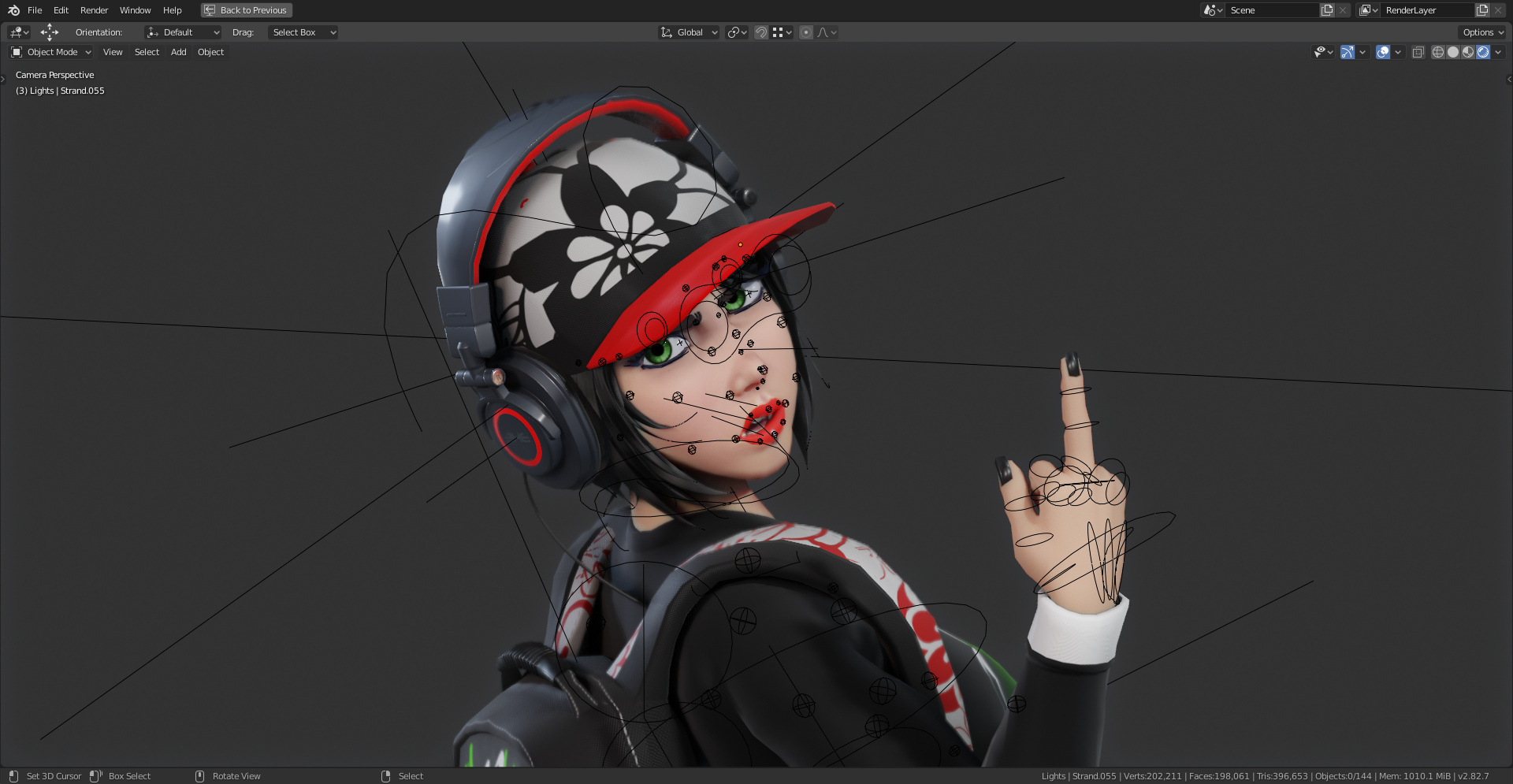Open the File menu
The image size is (1513, 784).
point(35,10)
